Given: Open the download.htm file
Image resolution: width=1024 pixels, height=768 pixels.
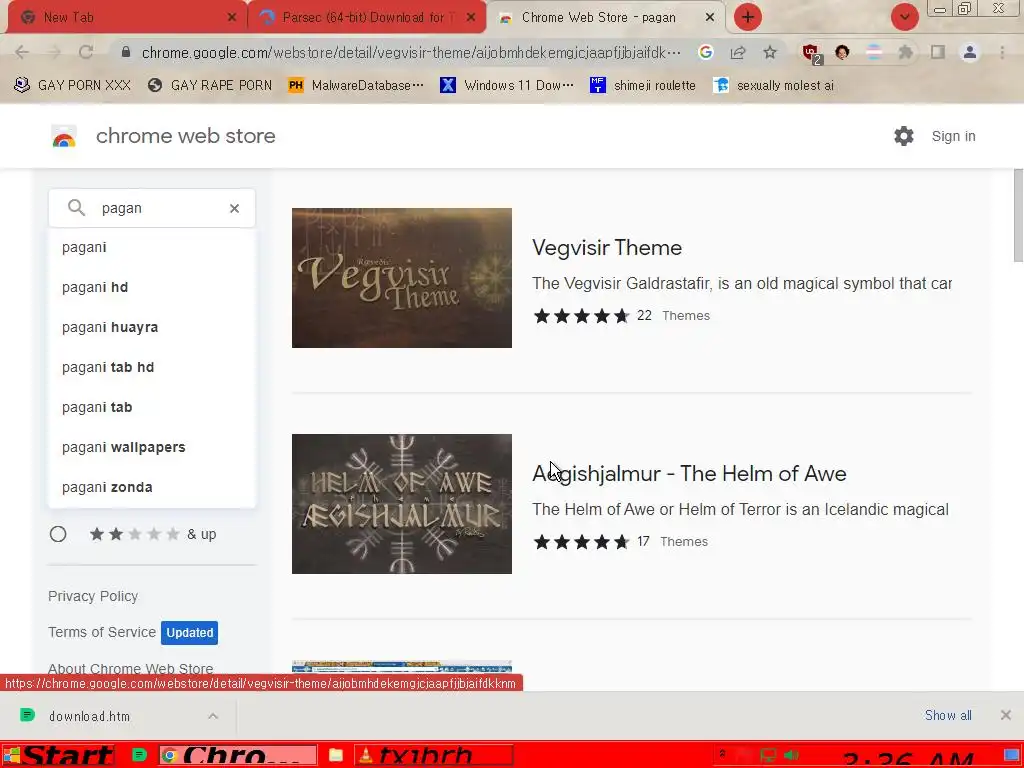Looking at the screenshot, I should (x=89, y=716).
